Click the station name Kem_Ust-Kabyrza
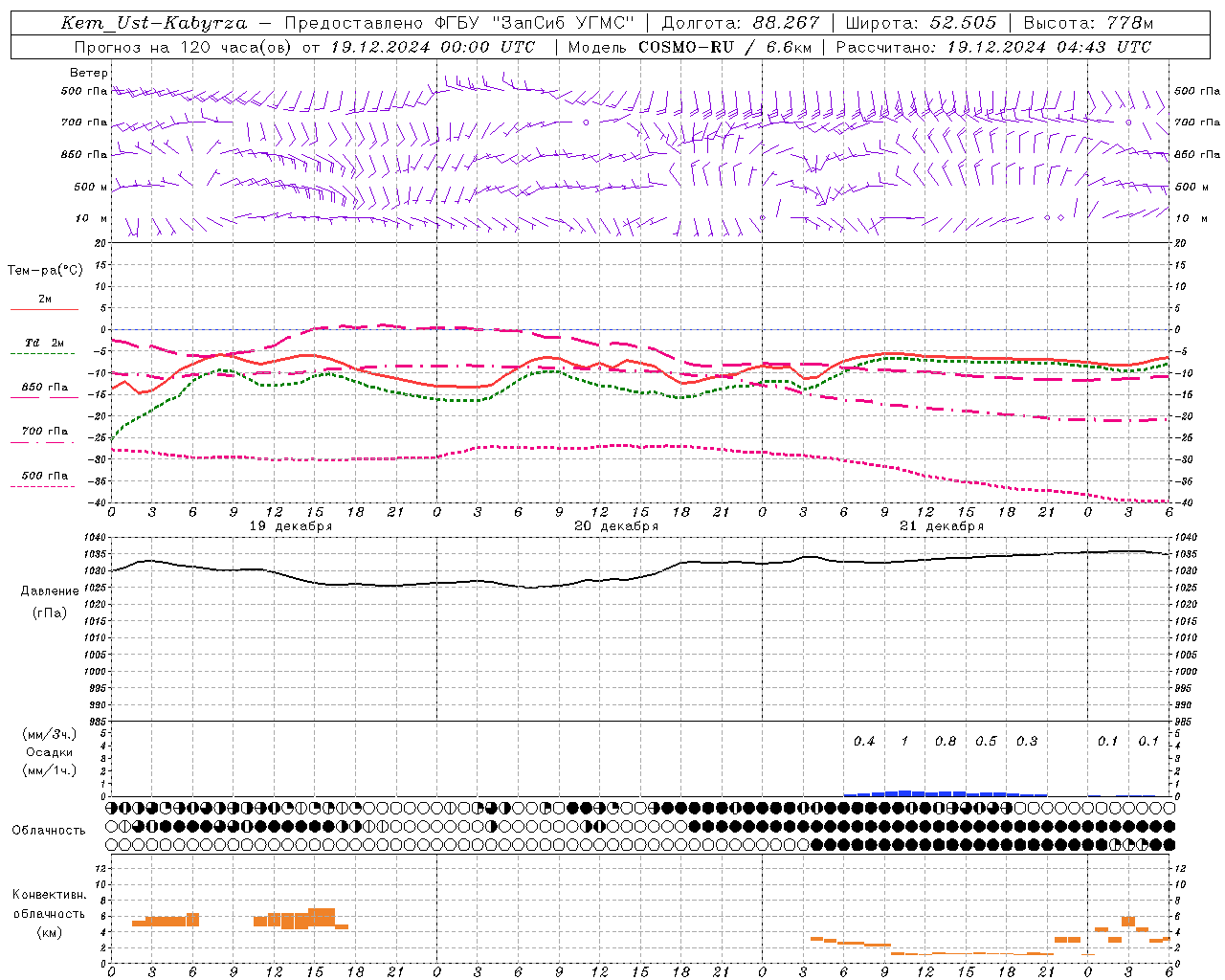Screen dimensions: 1225x980 (x=154, y=23)
